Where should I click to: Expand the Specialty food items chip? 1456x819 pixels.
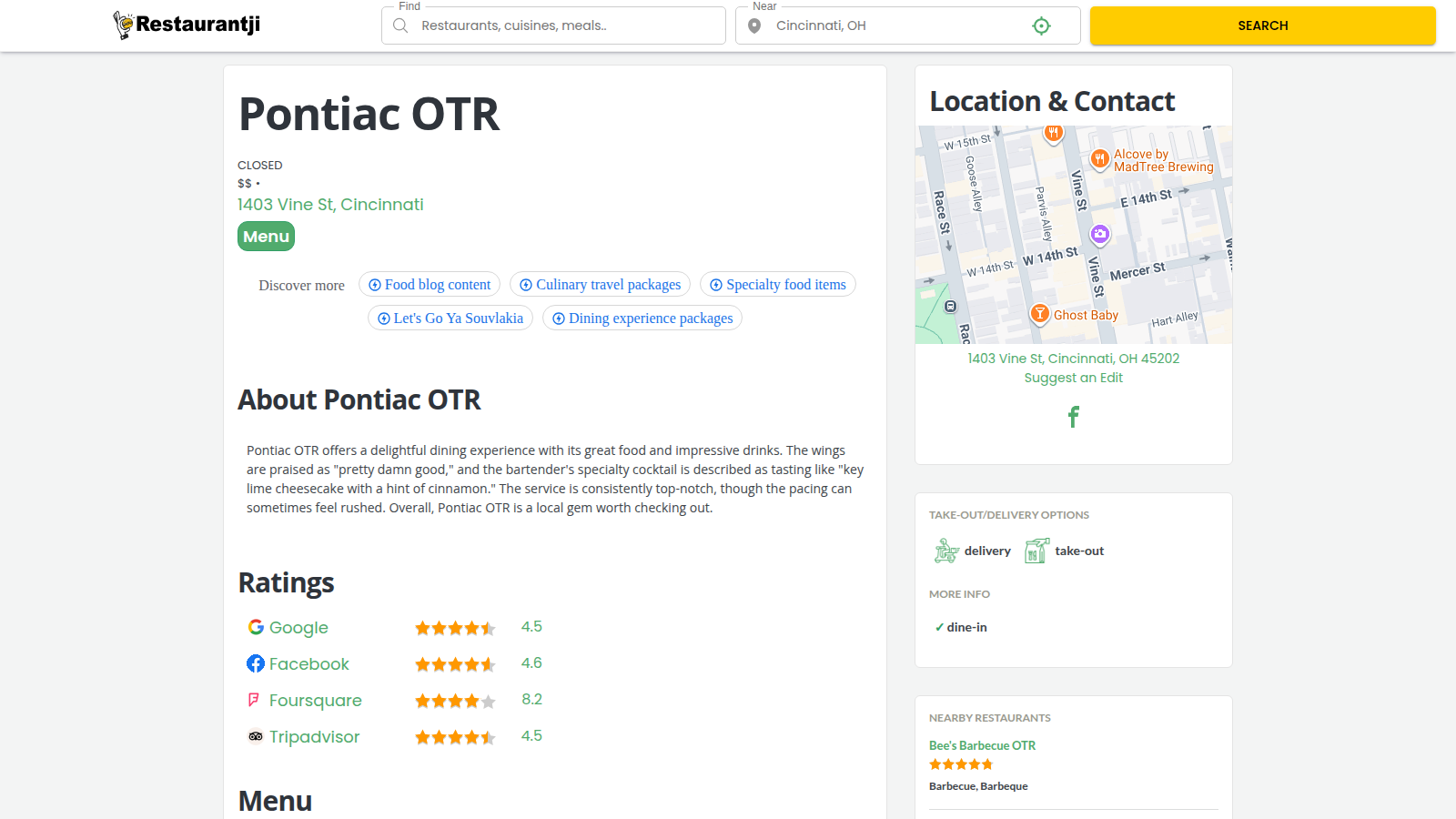(x=777, y=285)
